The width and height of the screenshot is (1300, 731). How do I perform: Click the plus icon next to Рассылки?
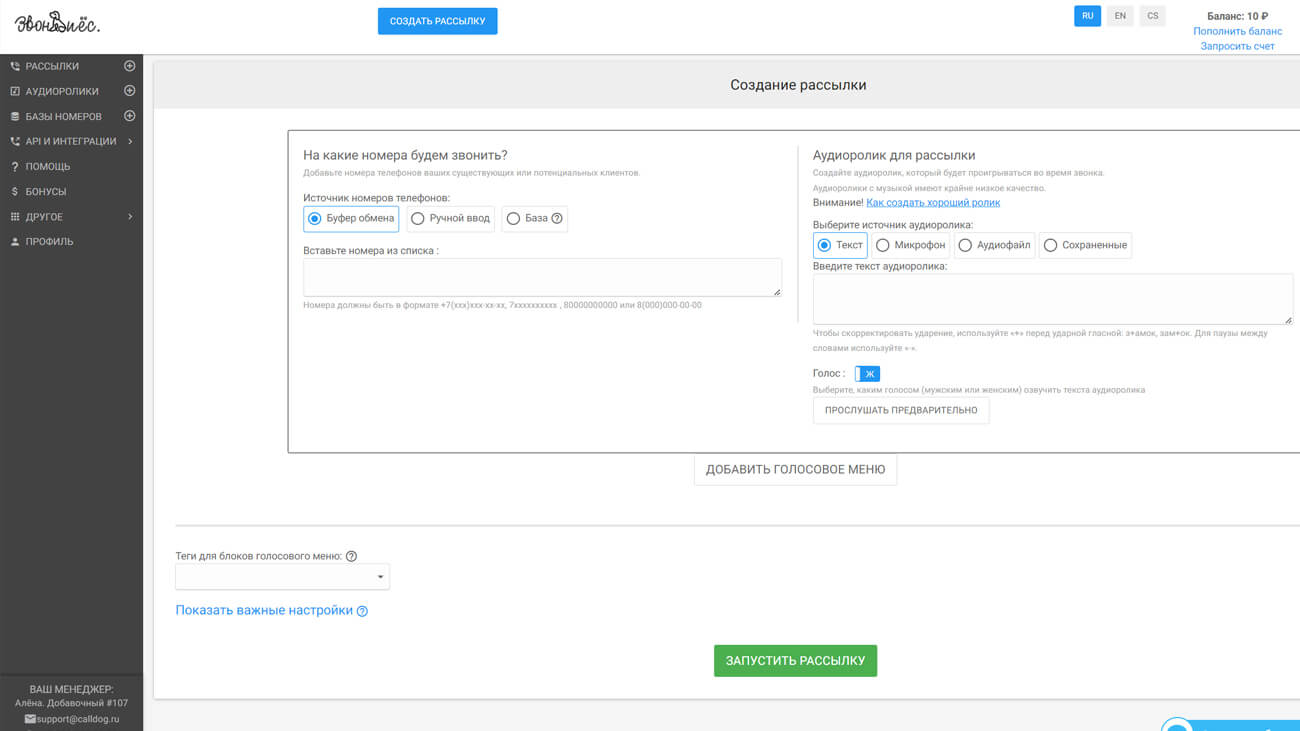129,66
